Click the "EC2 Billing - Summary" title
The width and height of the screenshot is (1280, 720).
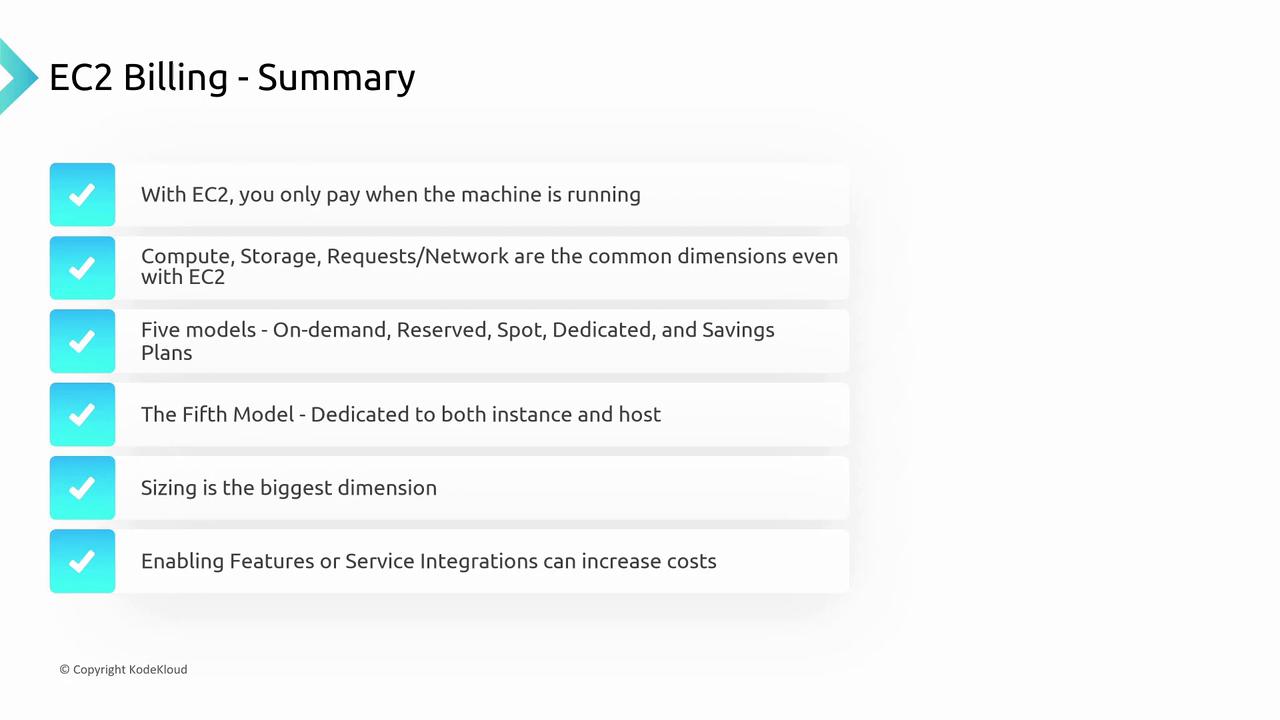[x=232, y=78]
